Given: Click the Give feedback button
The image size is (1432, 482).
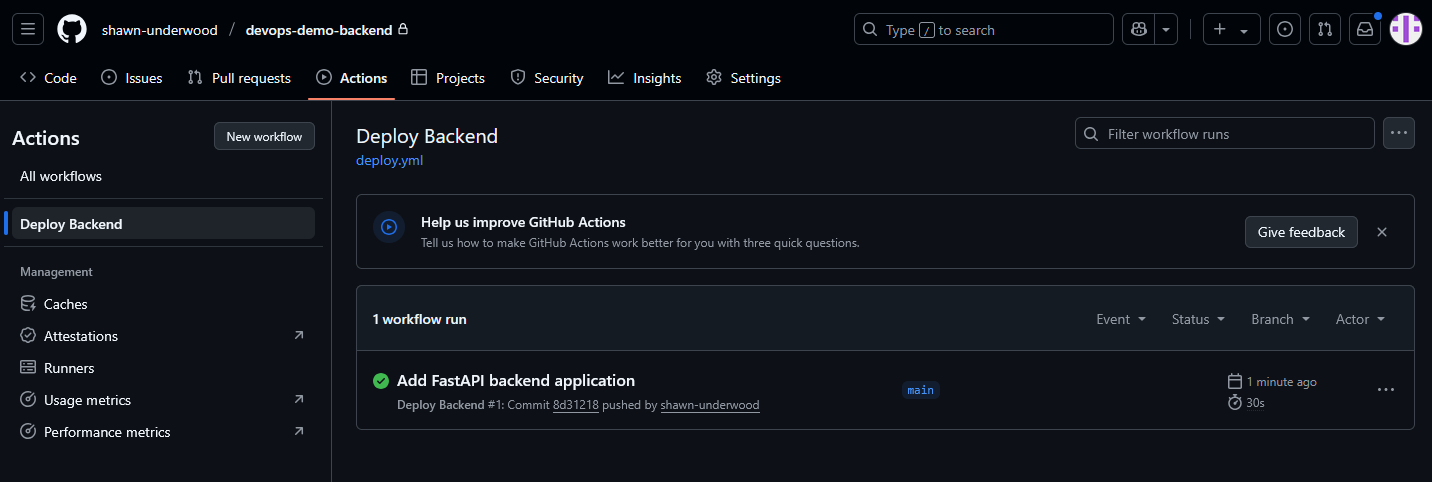Looking at the screenshot, I should coord(1301,232).
